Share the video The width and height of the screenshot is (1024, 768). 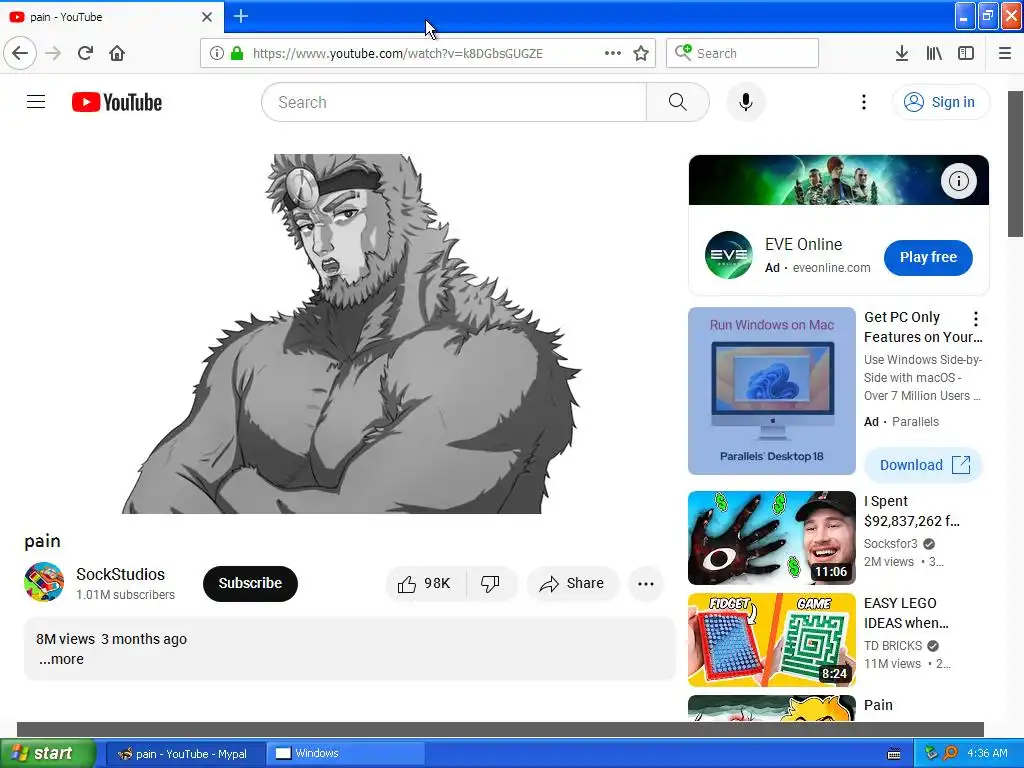point(572,583)
